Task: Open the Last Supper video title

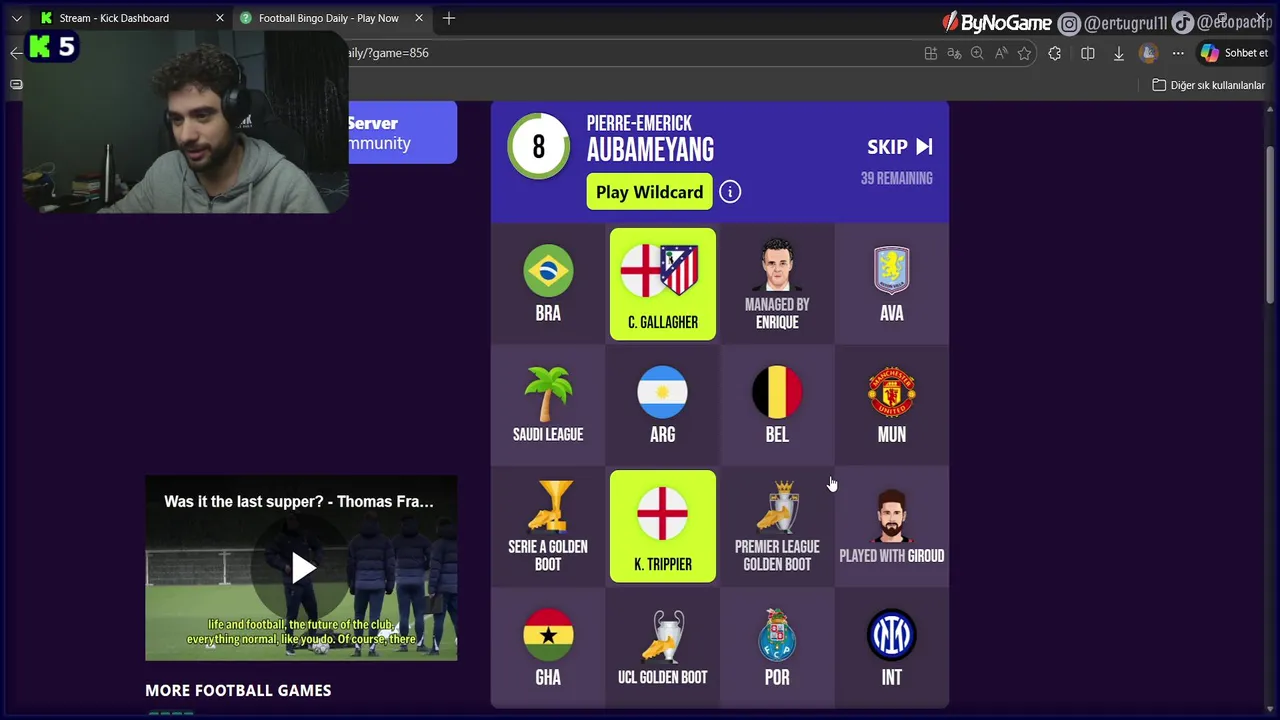Action: click(299, 501)
